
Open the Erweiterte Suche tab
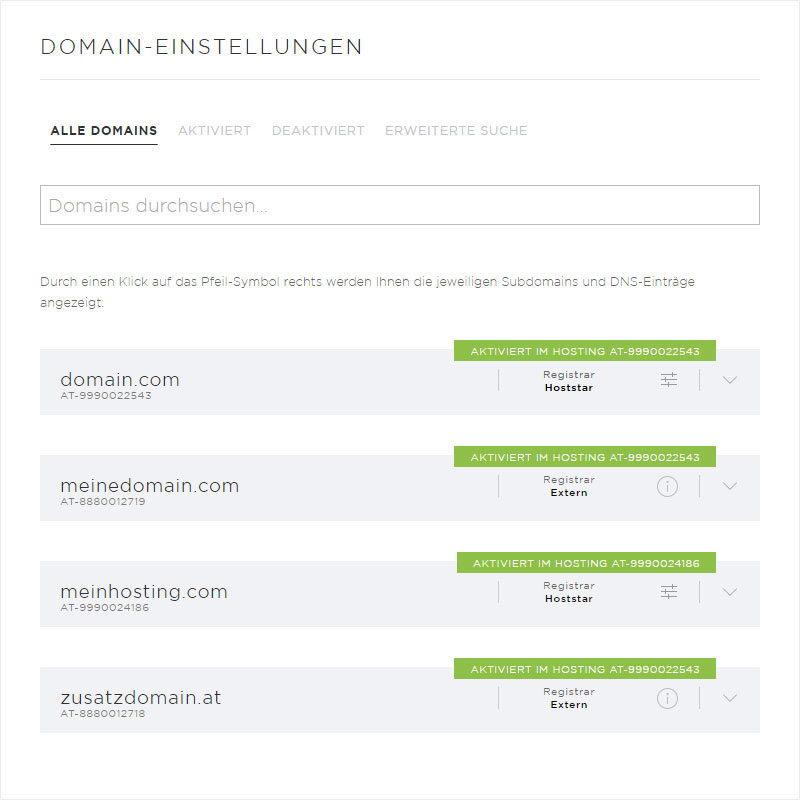click(x=456, y=131)
